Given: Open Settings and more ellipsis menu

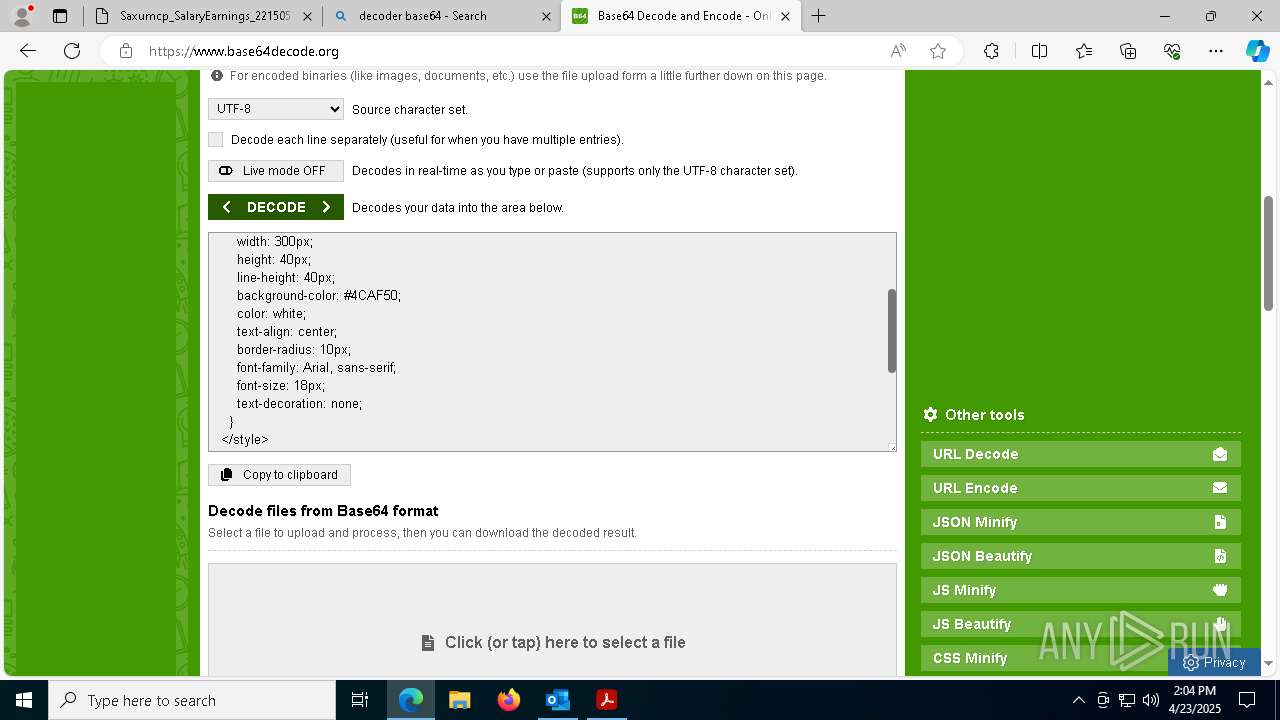Looking at the screenshot, I should 1216,51.
